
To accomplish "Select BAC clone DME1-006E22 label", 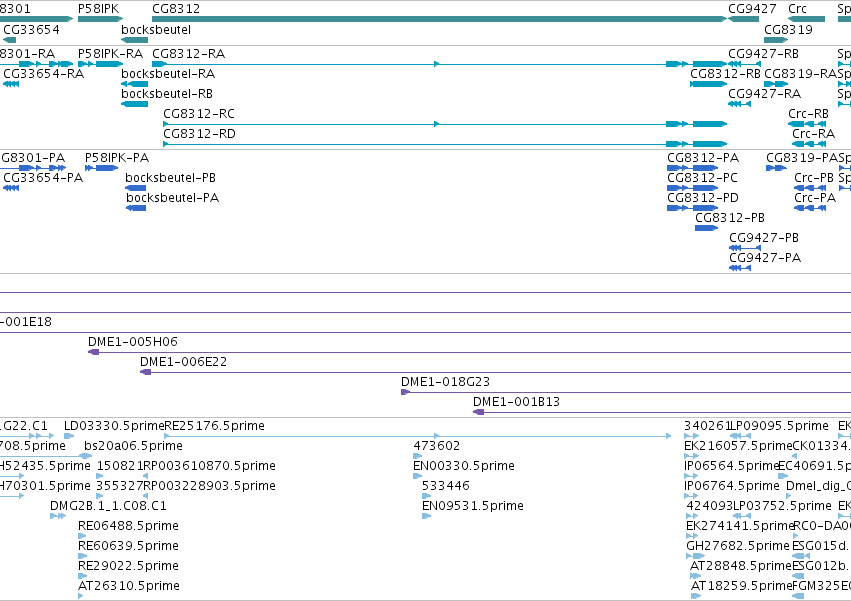I will [x=183, y=362].
